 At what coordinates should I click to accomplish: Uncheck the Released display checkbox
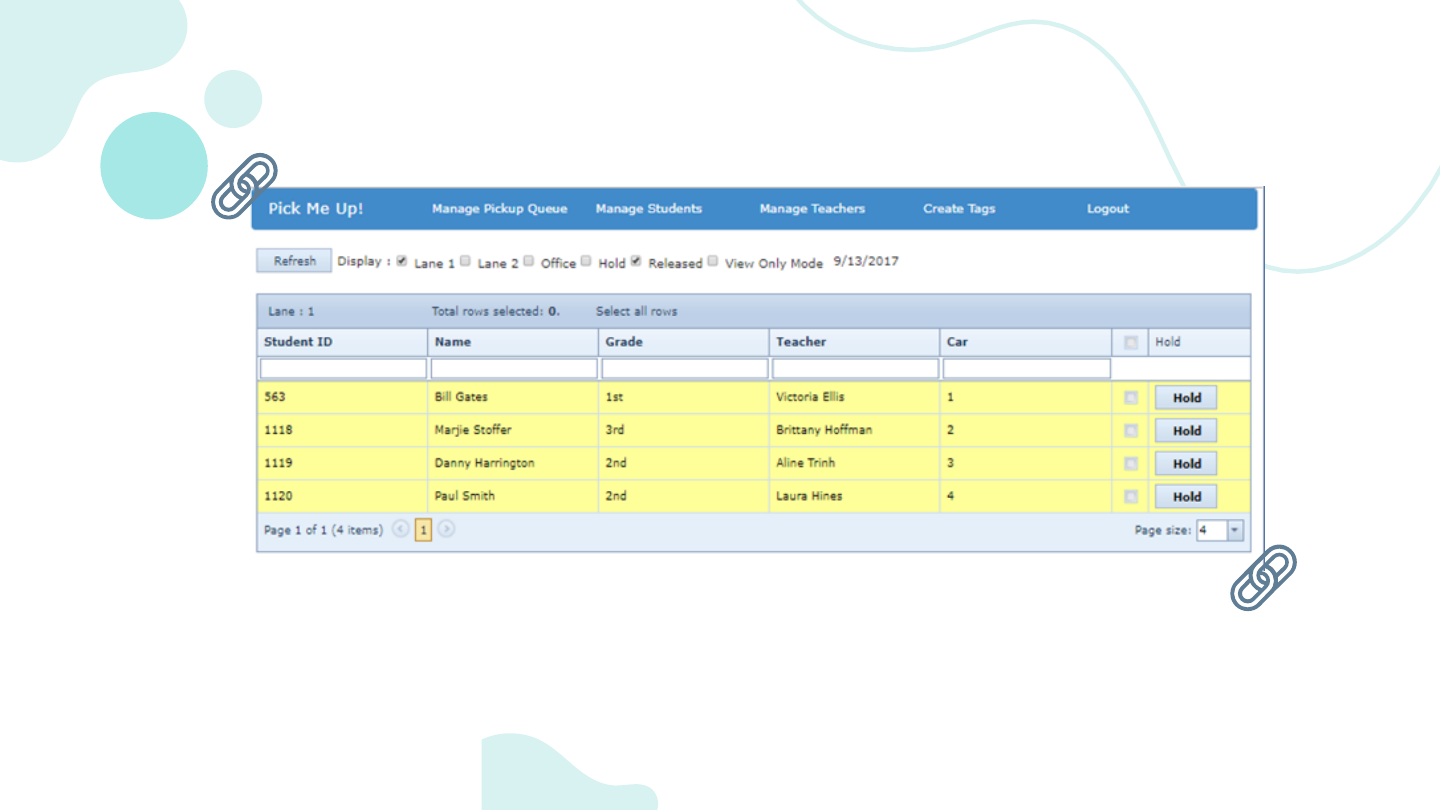(635, 262)
